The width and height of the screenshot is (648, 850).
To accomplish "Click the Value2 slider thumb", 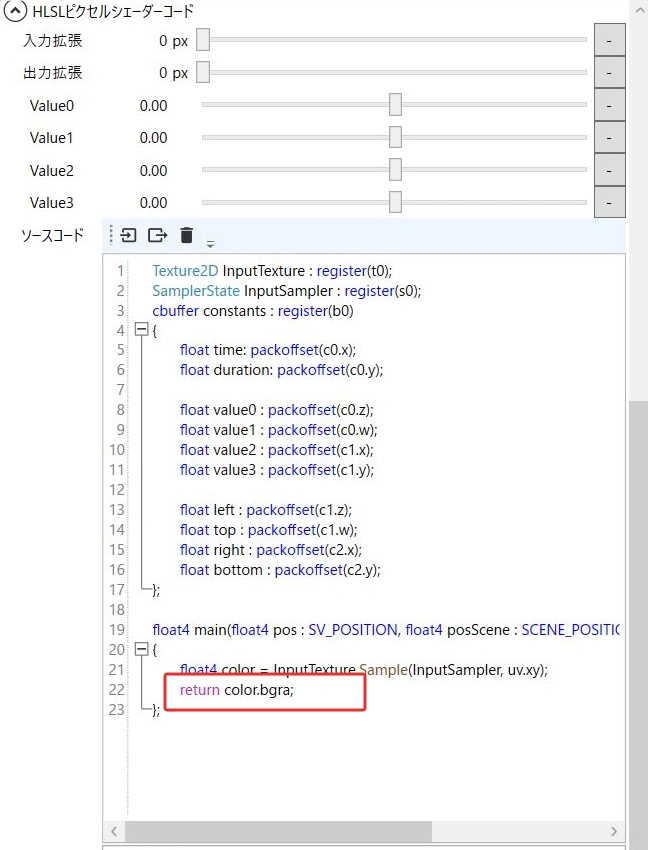I will [395, 169].
